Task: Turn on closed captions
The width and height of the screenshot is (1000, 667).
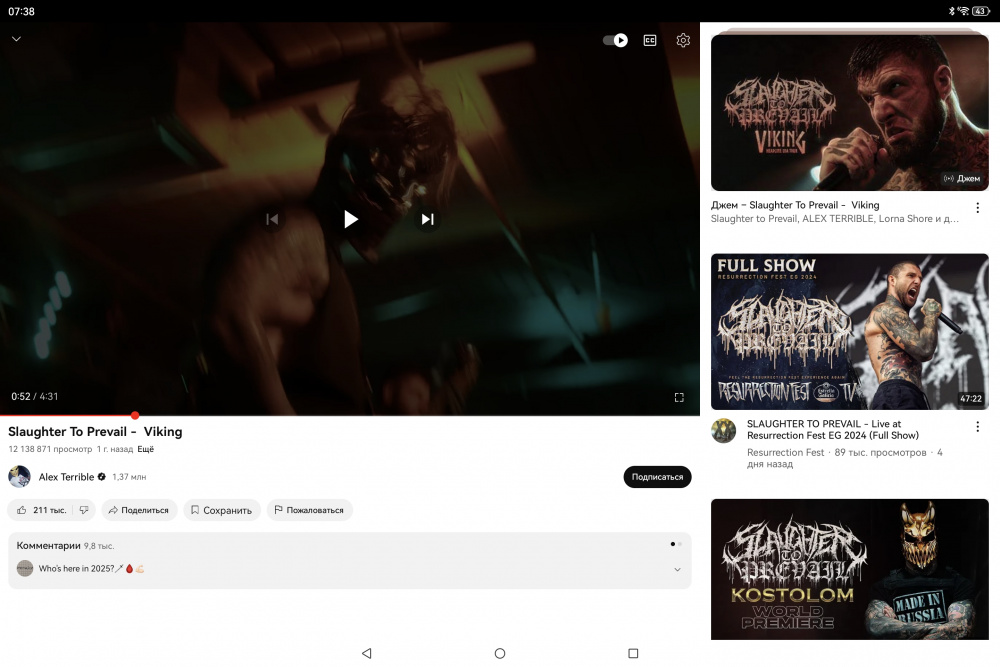Action: [x=650, y=40]
